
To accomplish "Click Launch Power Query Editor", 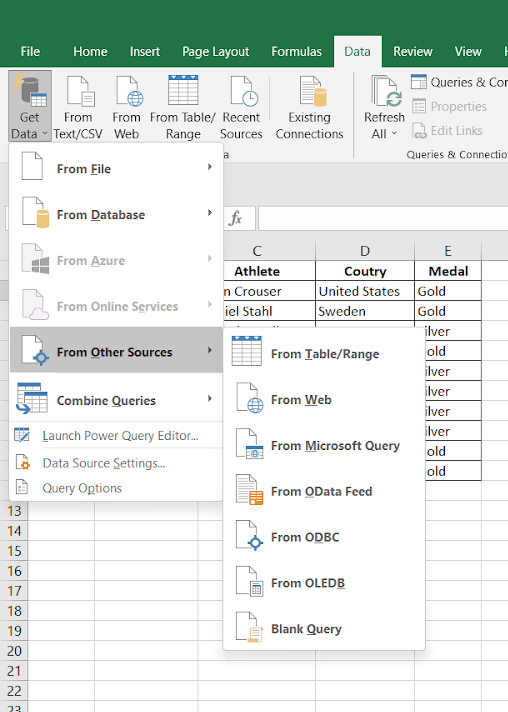I will pyautogui.click(x=116, y=435).
